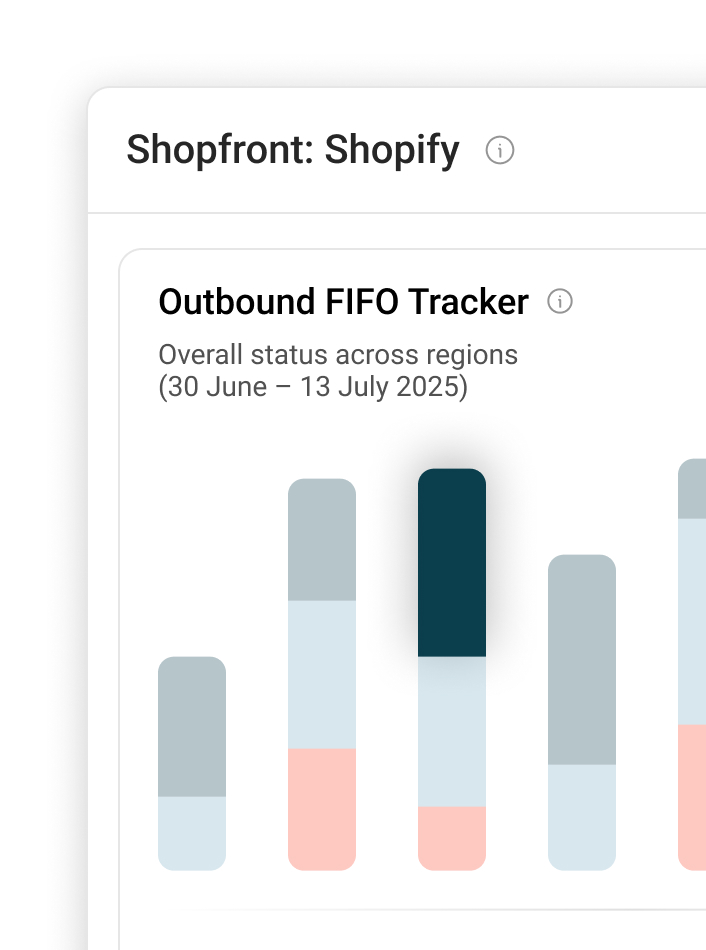Click light blue segment under dark teal segment
Viewport: 706px width, 950px height.
pyautogui.click(x=452, y=731)
